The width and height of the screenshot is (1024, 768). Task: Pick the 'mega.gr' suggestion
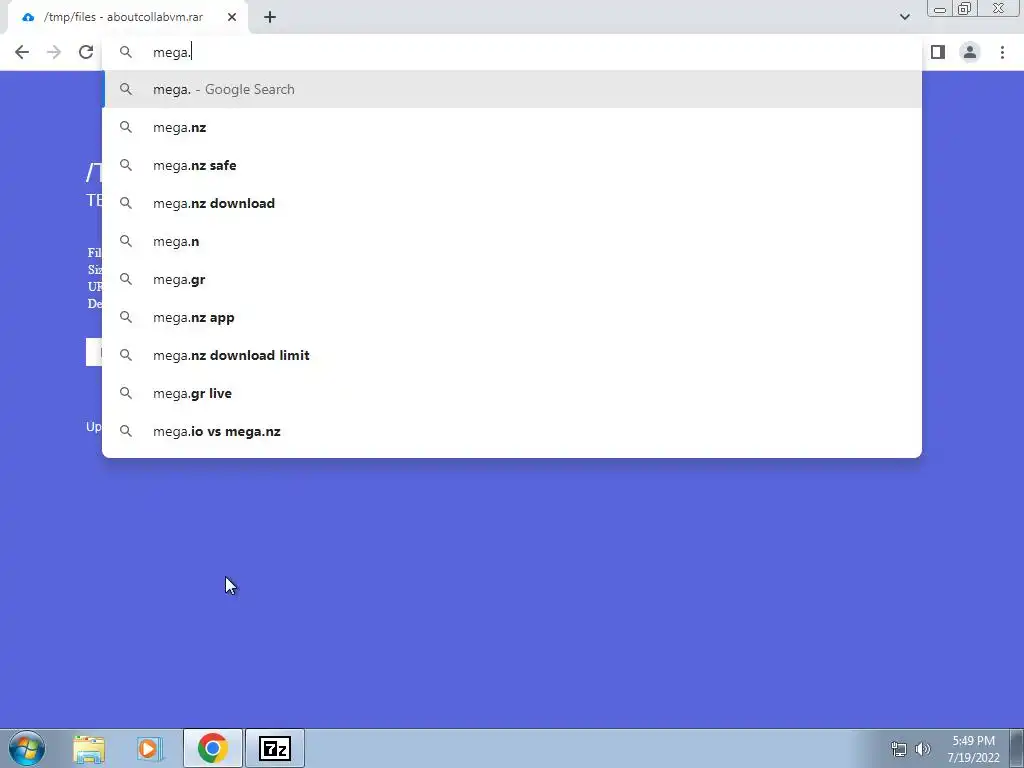pyautogui.click(x=512, y=279)
